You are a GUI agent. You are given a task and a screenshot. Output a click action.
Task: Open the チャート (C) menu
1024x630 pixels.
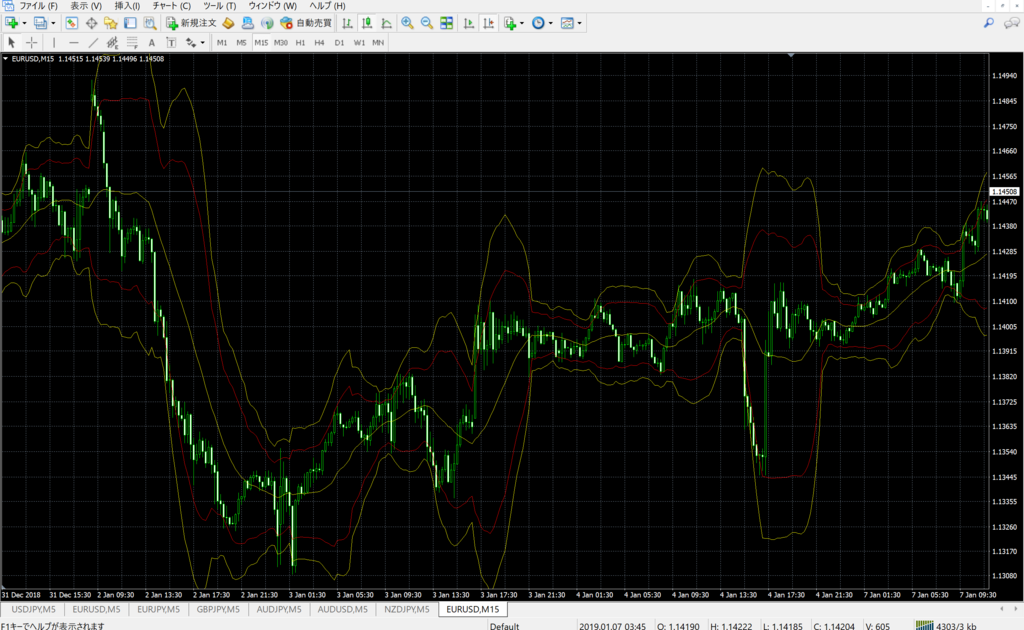[x=172, y=6]
